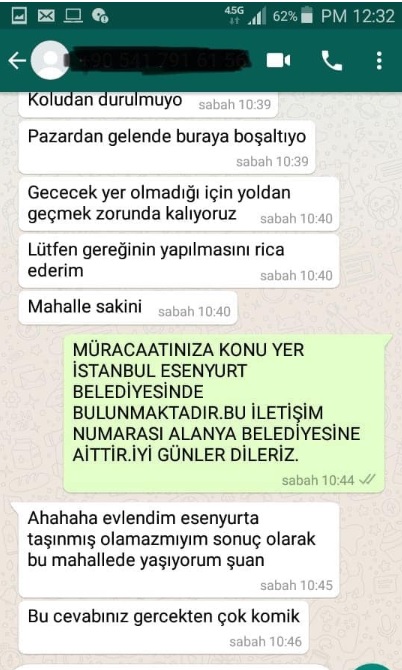Select the "Koludan durulmuyo" message
This screenshot has width=402, height=670.
148,103
